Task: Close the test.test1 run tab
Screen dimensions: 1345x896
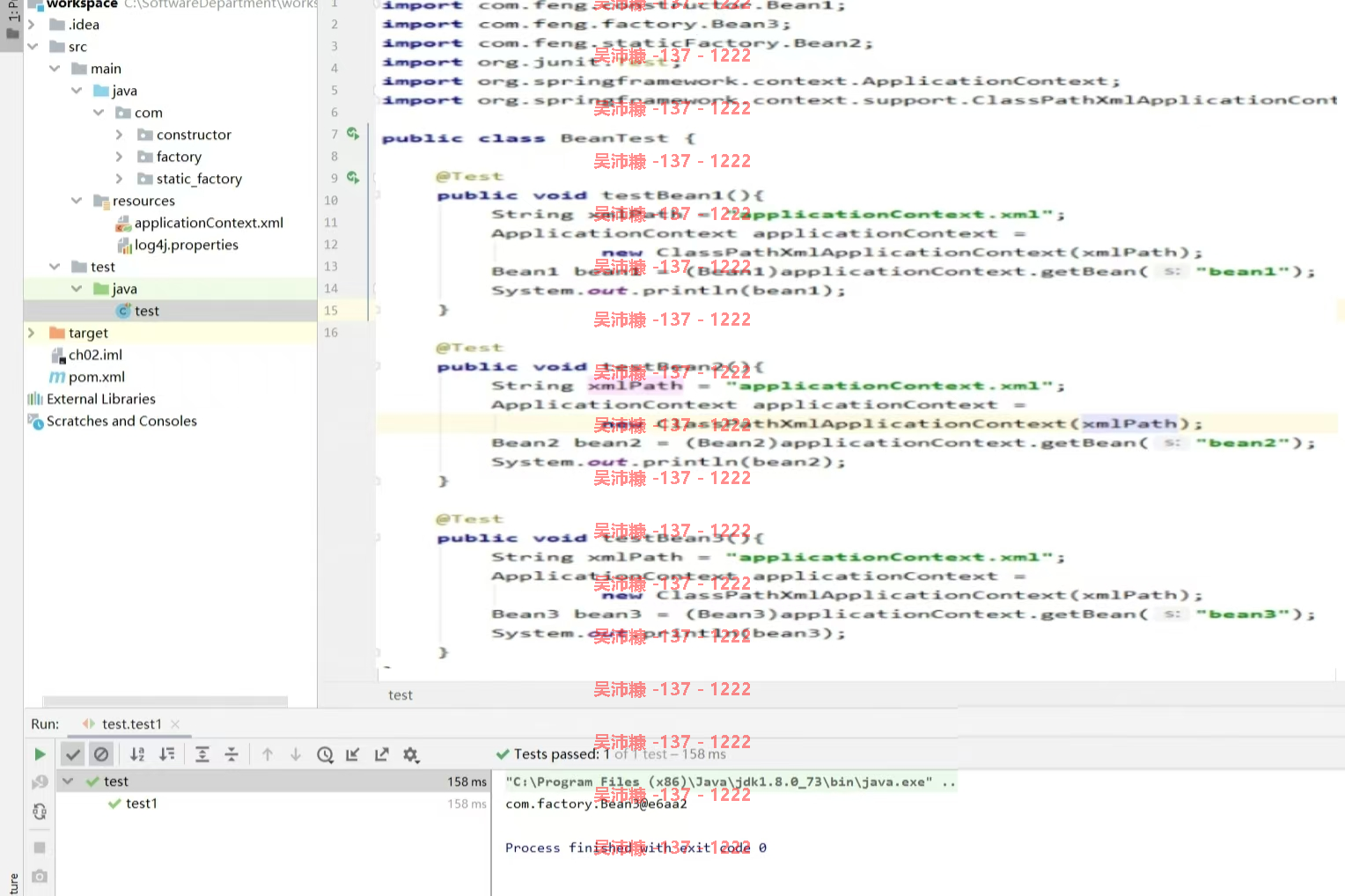Action: click(175, 724)
